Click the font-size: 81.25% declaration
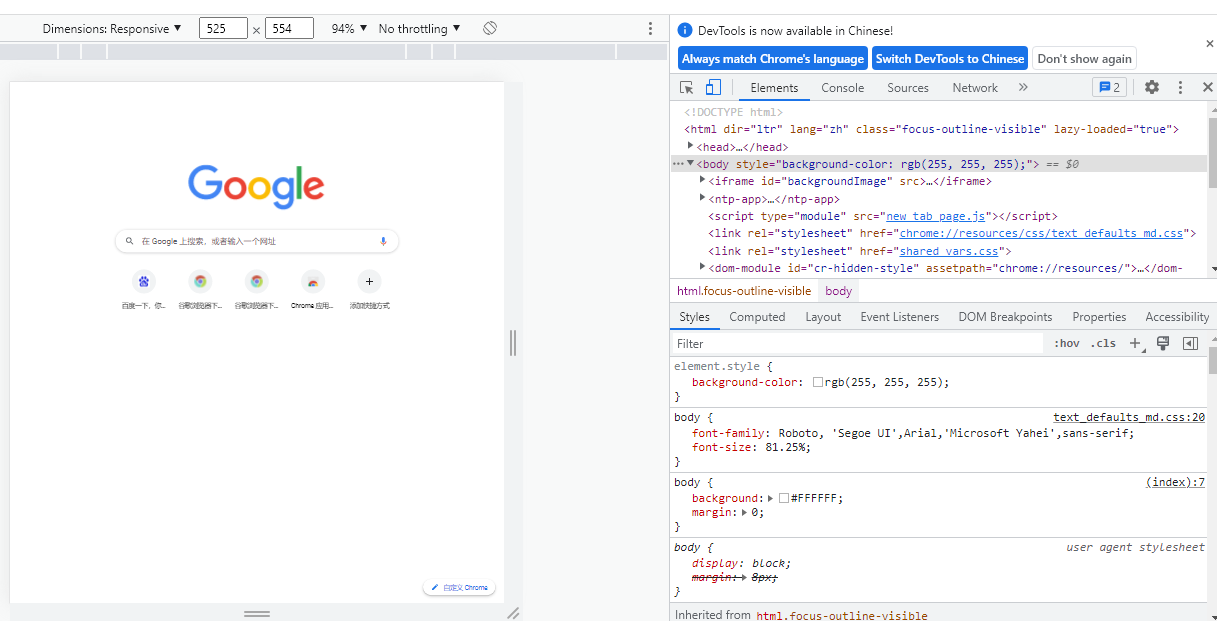 point(751,447)
